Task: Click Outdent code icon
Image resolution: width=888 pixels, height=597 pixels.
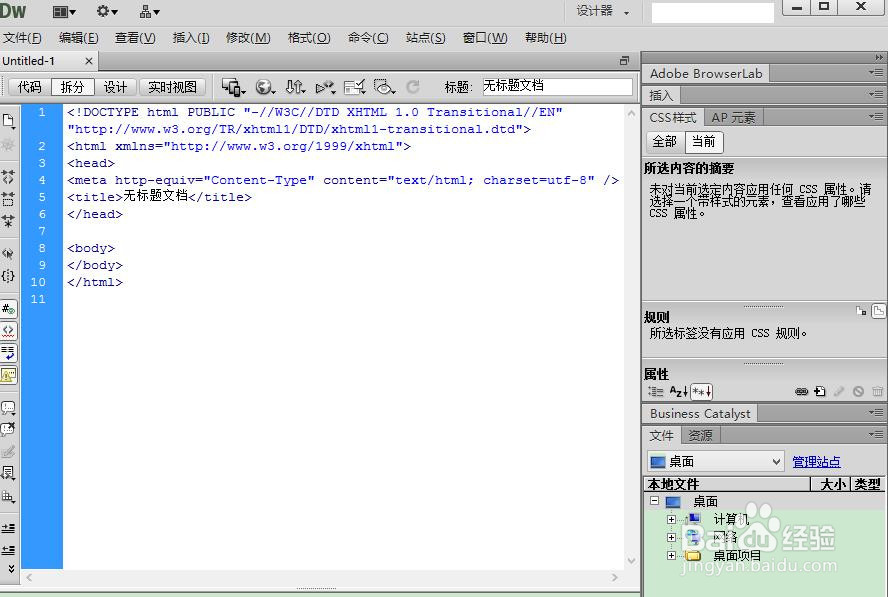Action: (8, 550)
